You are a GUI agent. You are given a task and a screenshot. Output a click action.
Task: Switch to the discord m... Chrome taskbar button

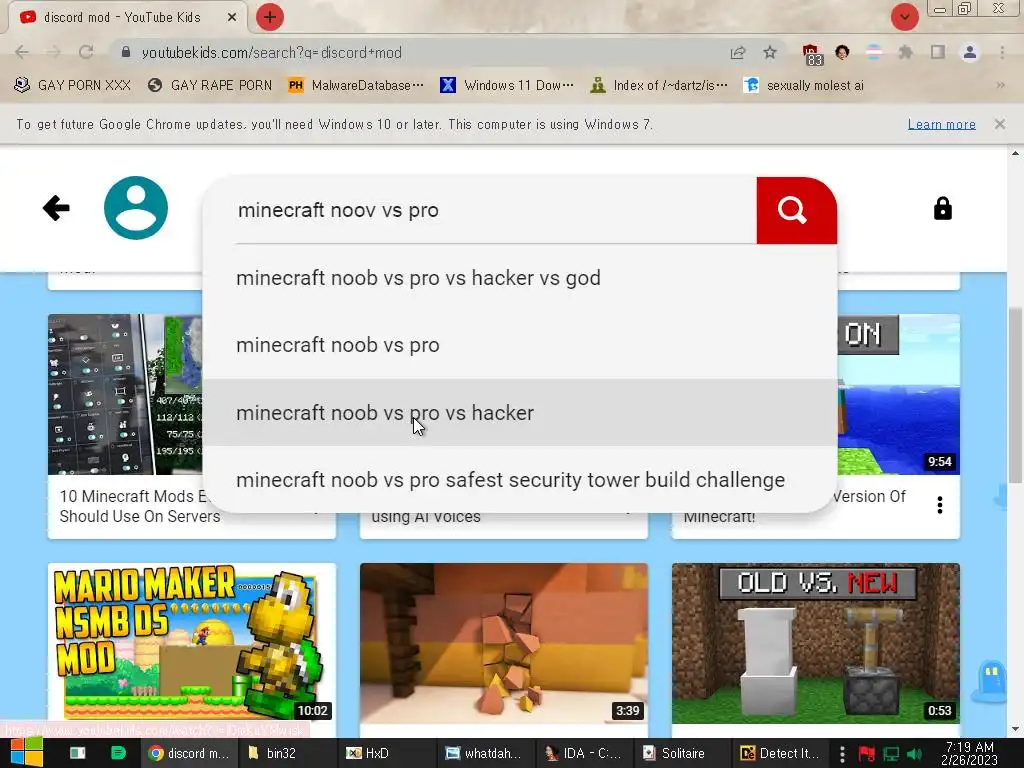pyautogui.click(x=188, y=753)
